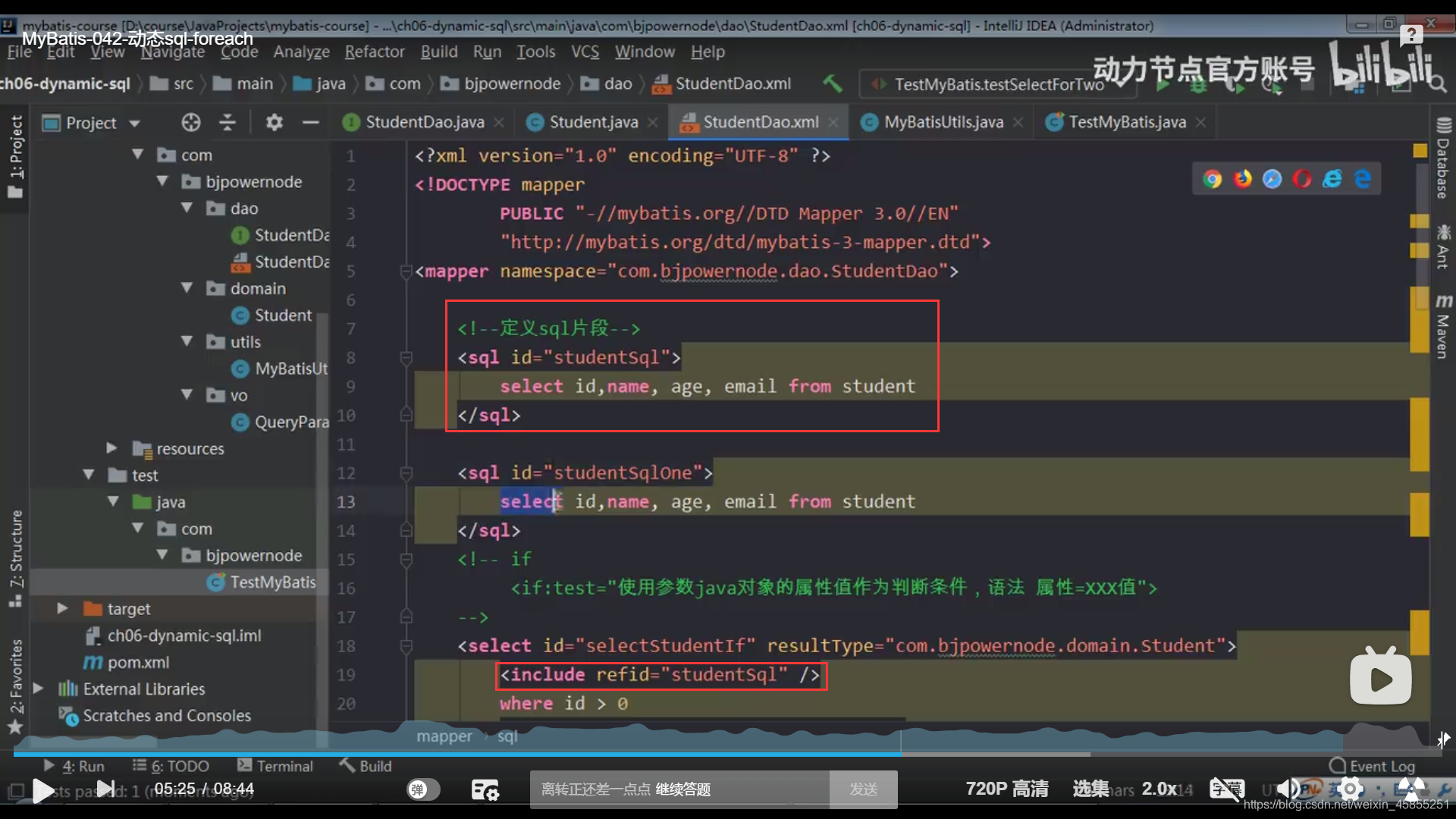
Task: Click the floating bilibili TV play icon
Action: (x=1380, y=676)
